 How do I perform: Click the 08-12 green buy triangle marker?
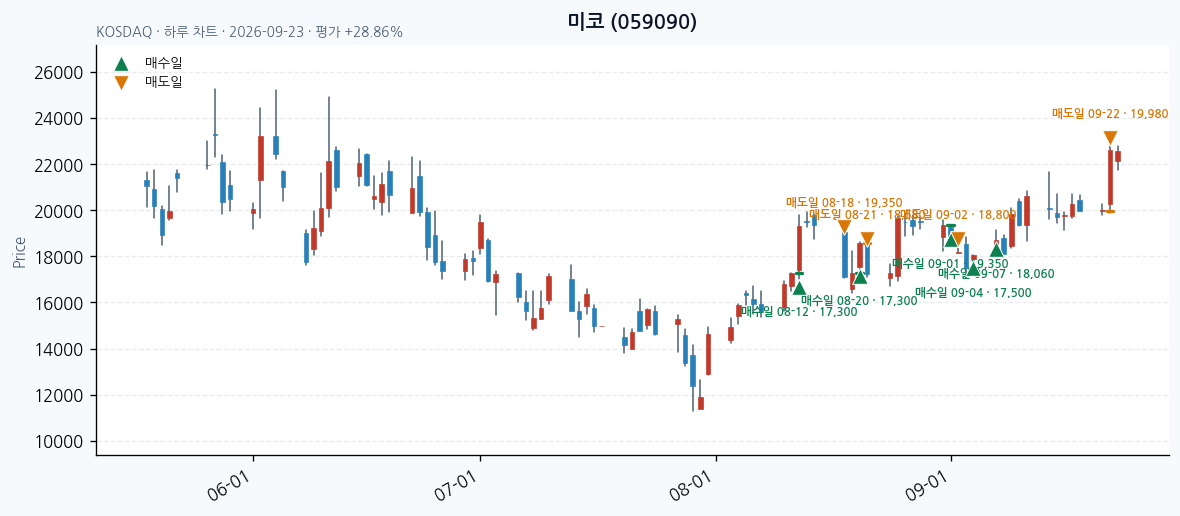(x=799, y=288)
